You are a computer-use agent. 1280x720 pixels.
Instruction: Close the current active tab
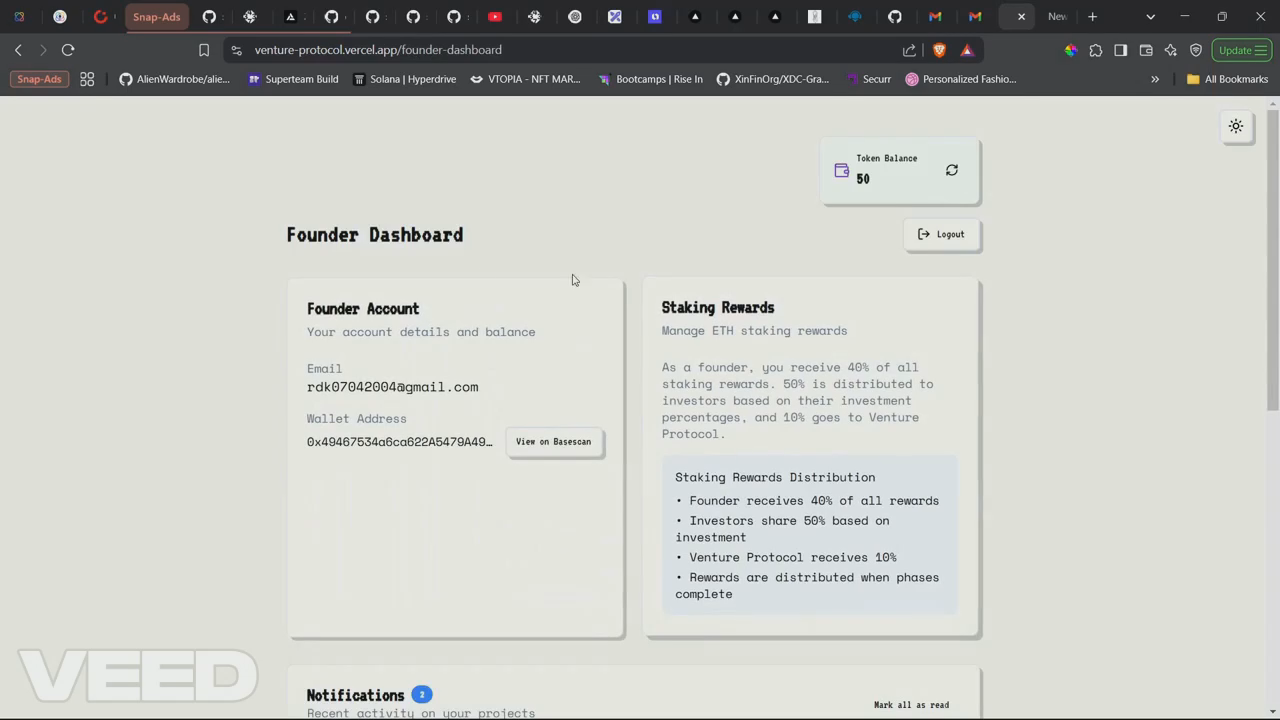tap(1021, 17)
